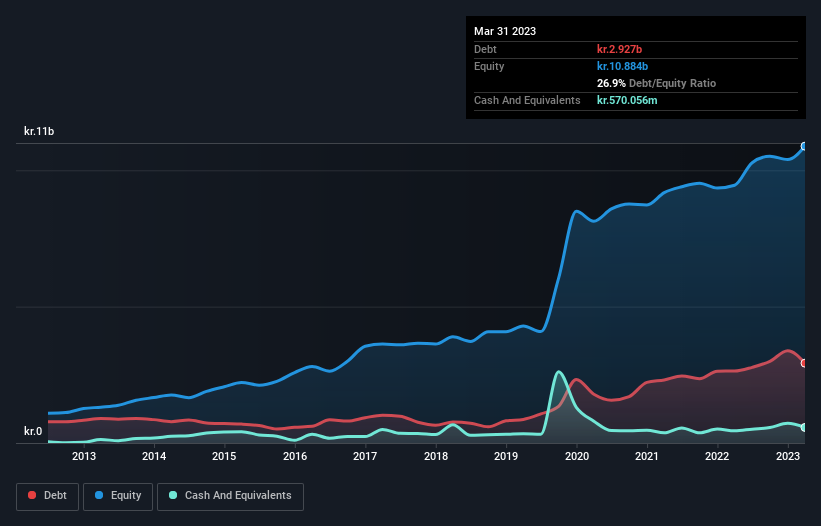Click the 2015 x-axis label
The image size is (821, 526).
tap(224, 456)
